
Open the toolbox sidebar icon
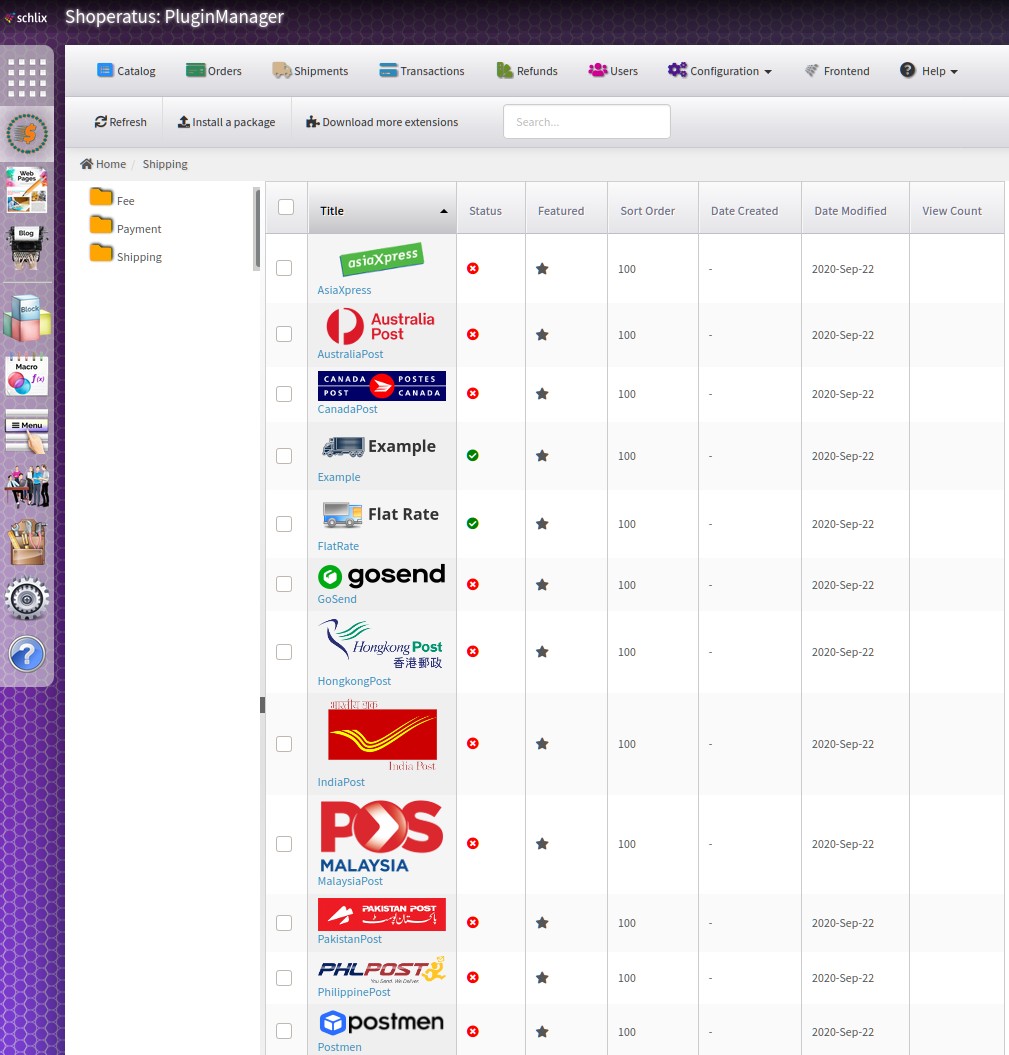(27, 542)
